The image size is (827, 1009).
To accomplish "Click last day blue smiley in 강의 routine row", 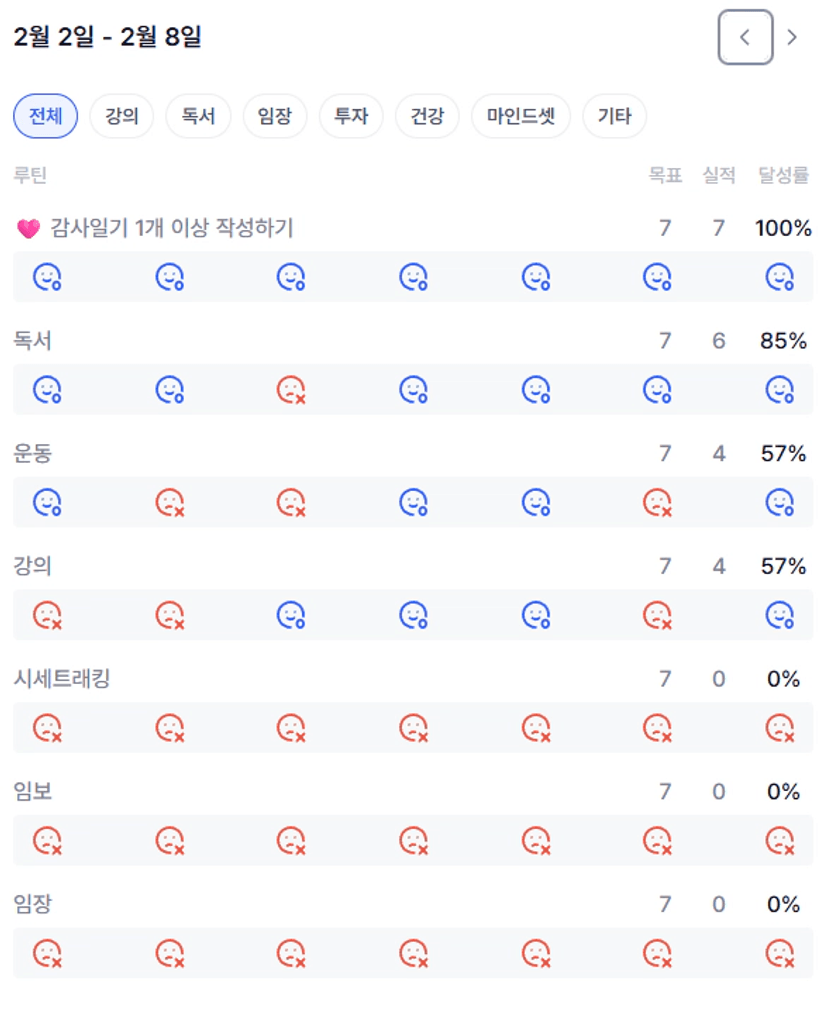I will 779,615.
